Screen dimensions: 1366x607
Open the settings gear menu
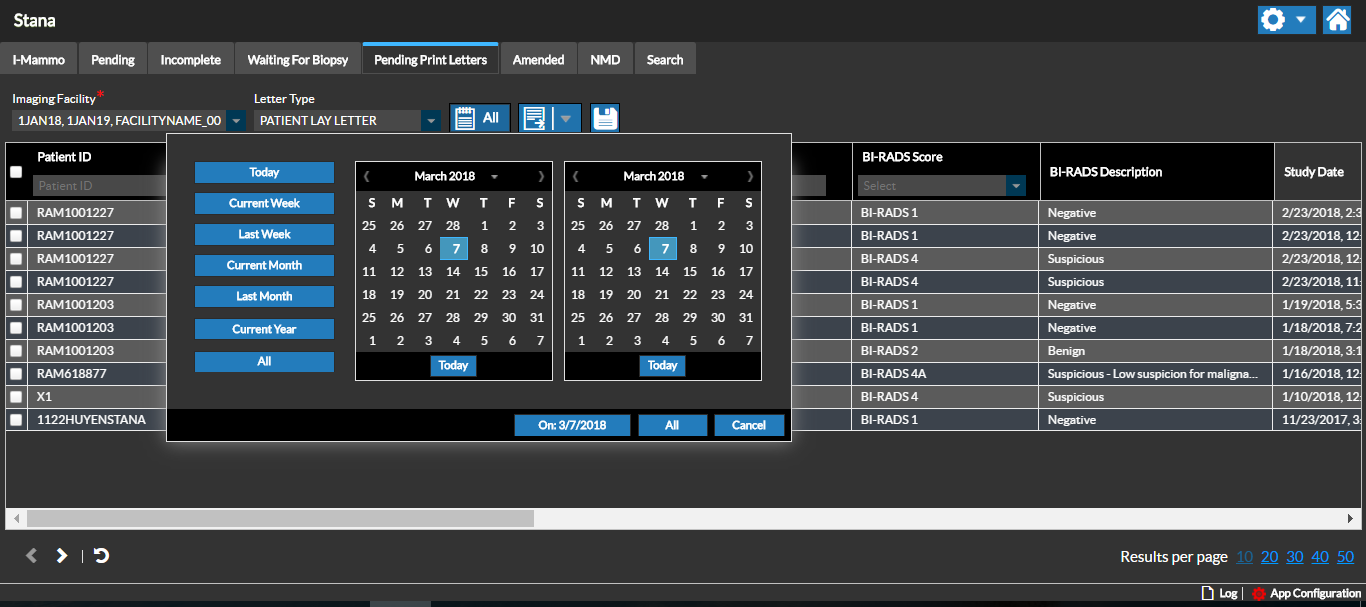point(1274,20)
